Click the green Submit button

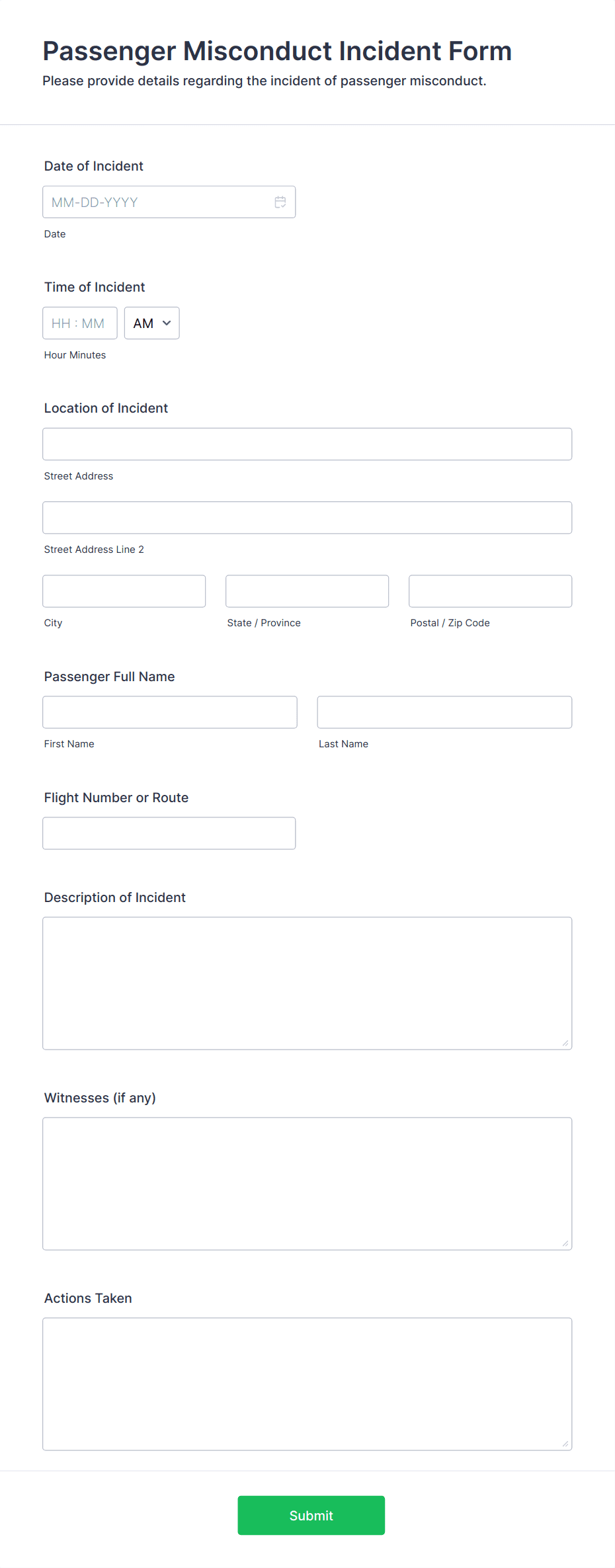311,1515
